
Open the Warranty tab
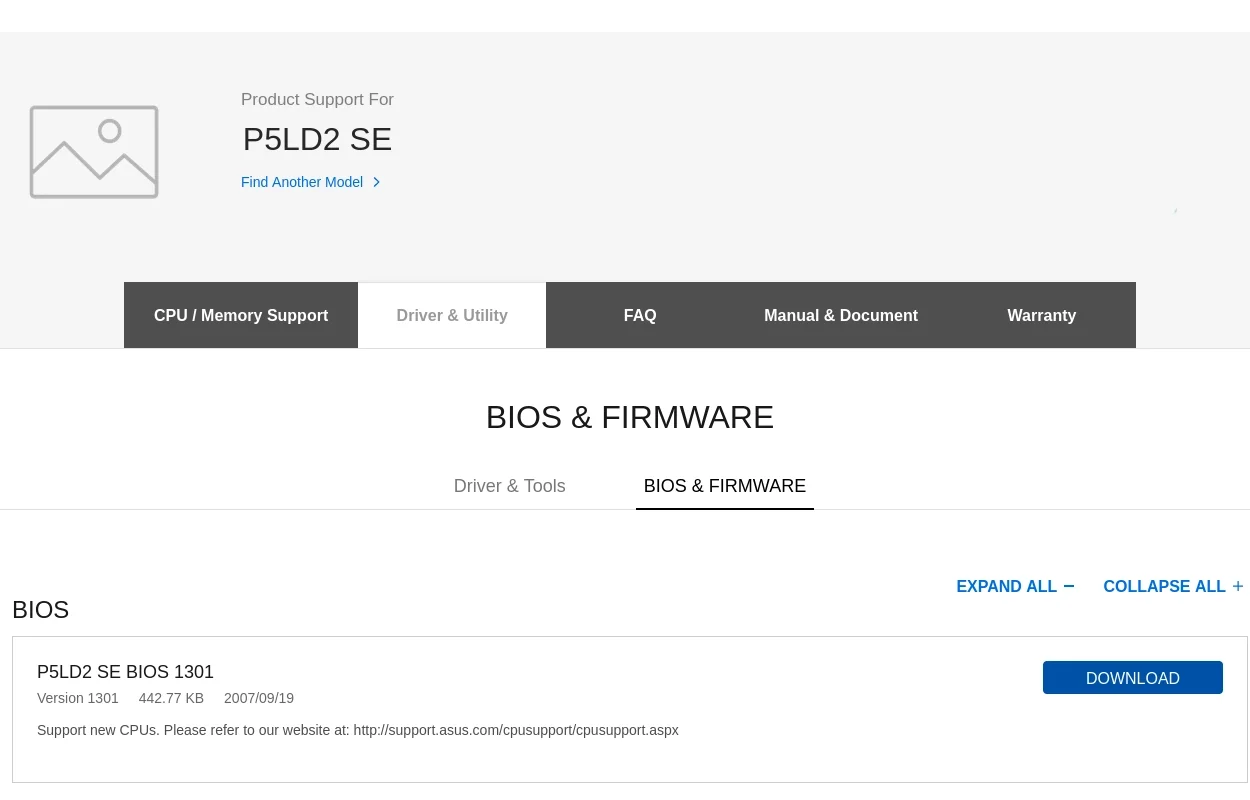tap(1041, 315)
